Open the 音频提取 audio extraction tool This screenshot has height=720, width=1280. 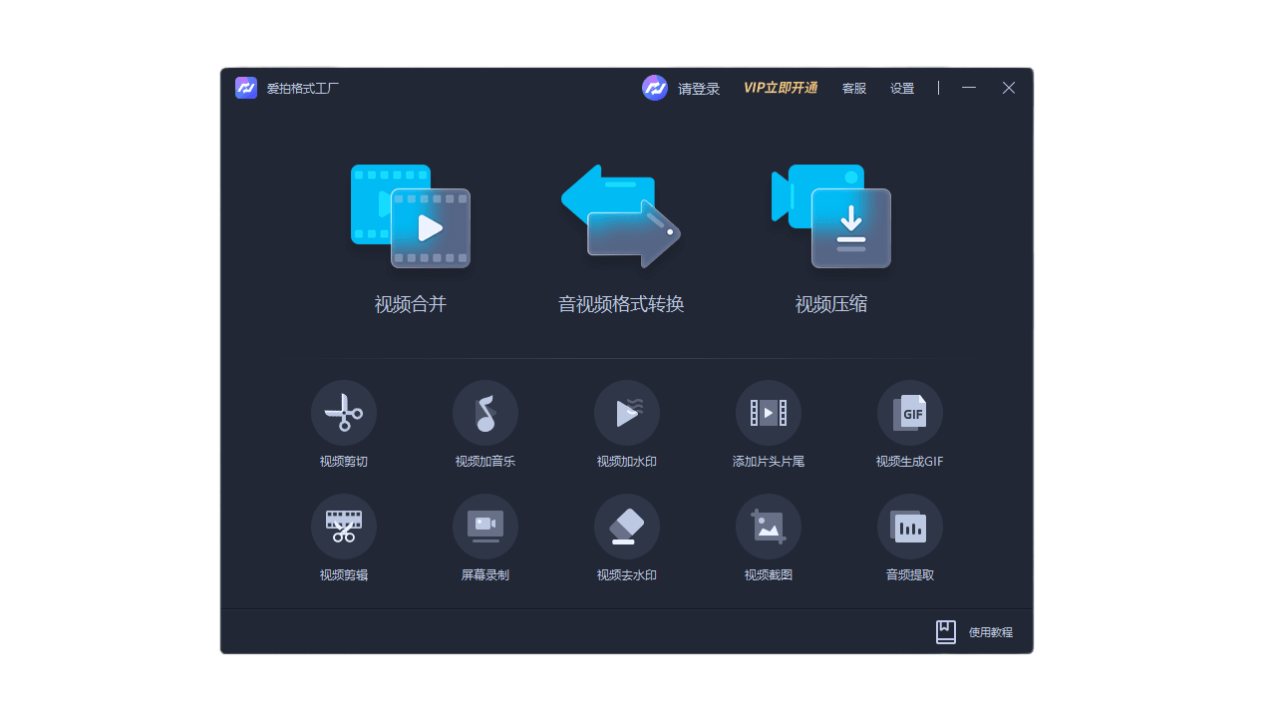tap(910, 539)
